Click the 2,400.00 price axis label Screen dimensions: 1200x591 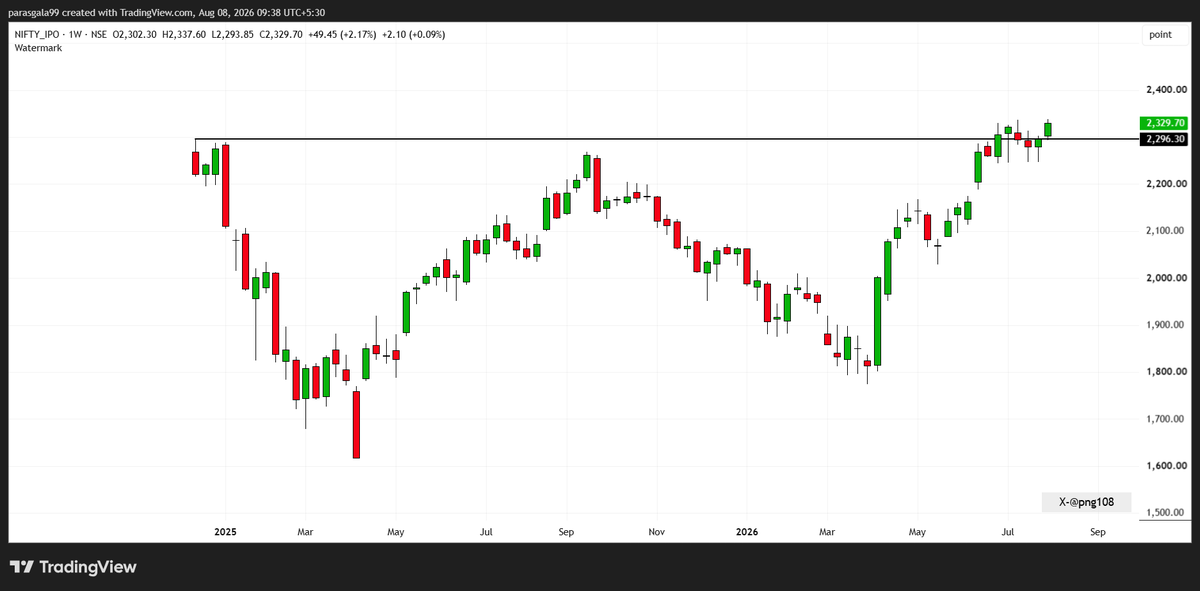(1165, 90)
